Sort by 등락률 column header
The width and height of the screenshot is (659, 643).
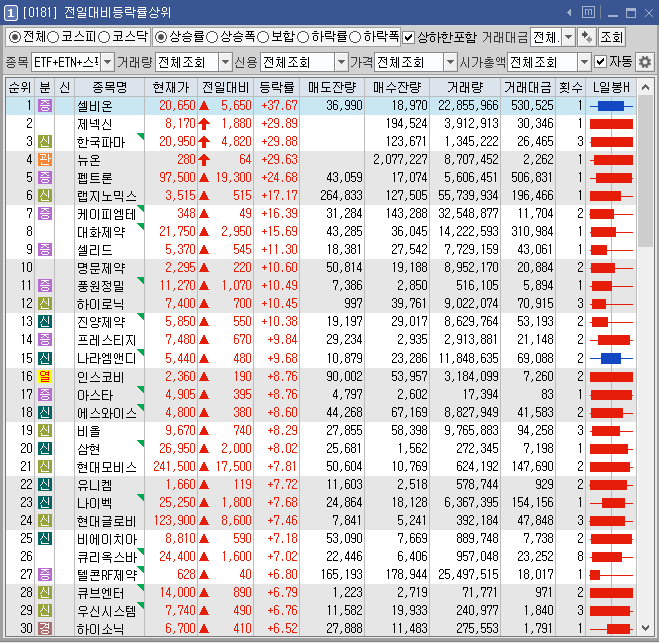(x=276, y=87)
